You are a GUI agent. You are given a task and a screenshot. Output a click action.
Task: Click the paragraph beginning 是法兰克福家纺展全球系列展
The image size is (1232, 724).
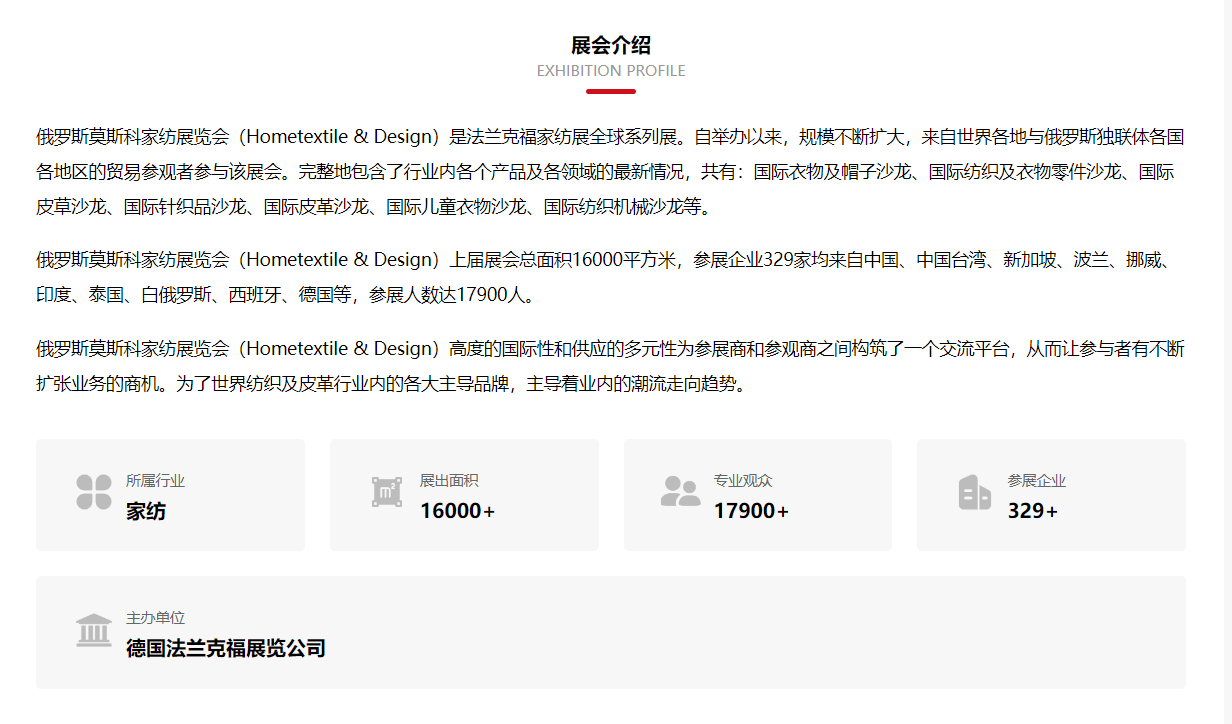(x=611, y=172)
